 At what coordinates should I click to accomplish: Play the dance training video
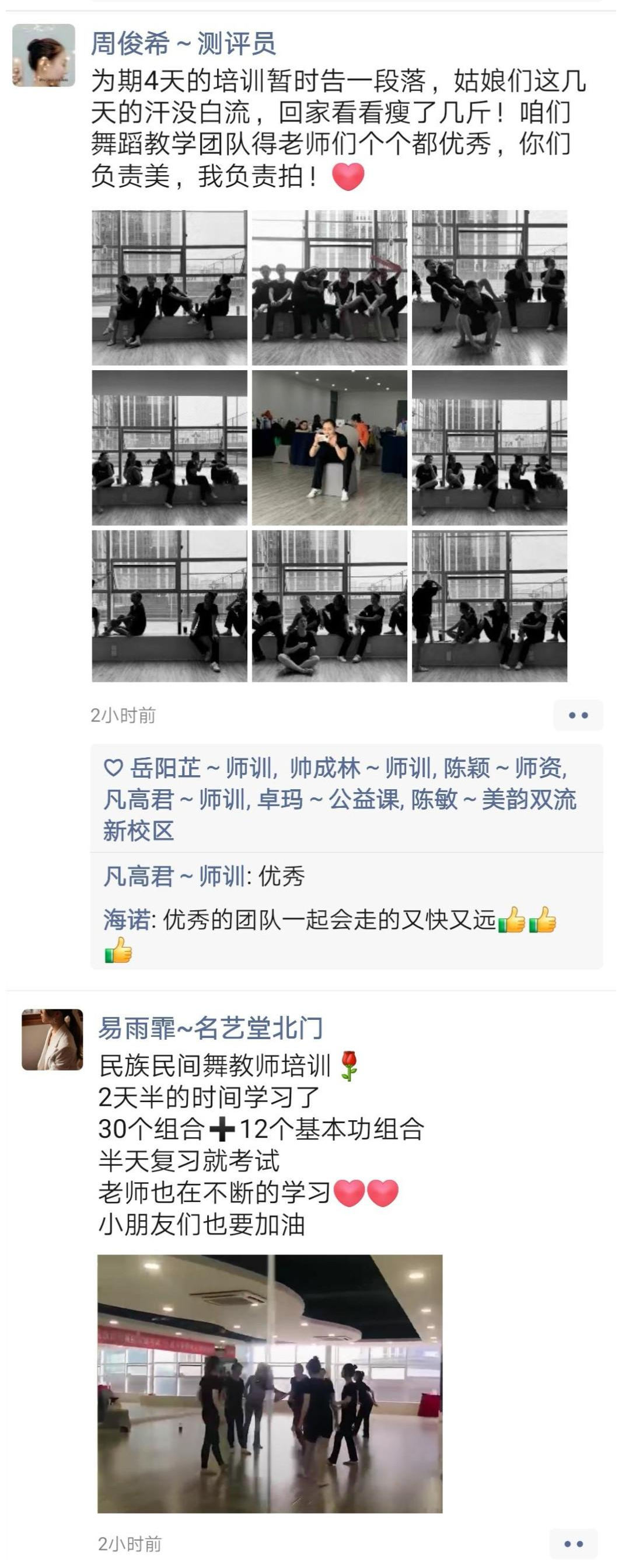coord(270,1384)
